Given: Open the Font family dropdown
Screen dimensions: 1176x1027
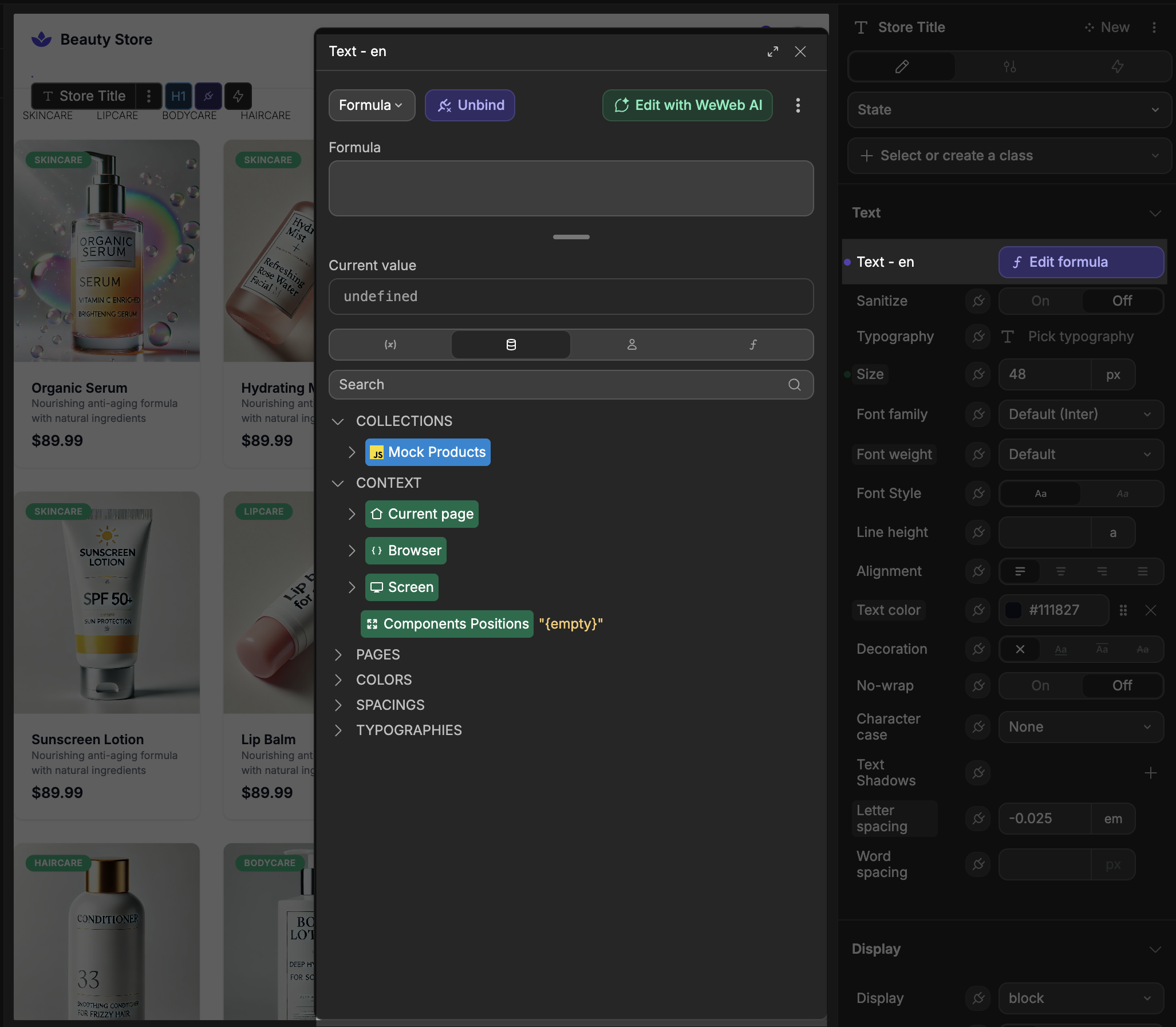Looking at the screenshot, I should (1080, 414).
